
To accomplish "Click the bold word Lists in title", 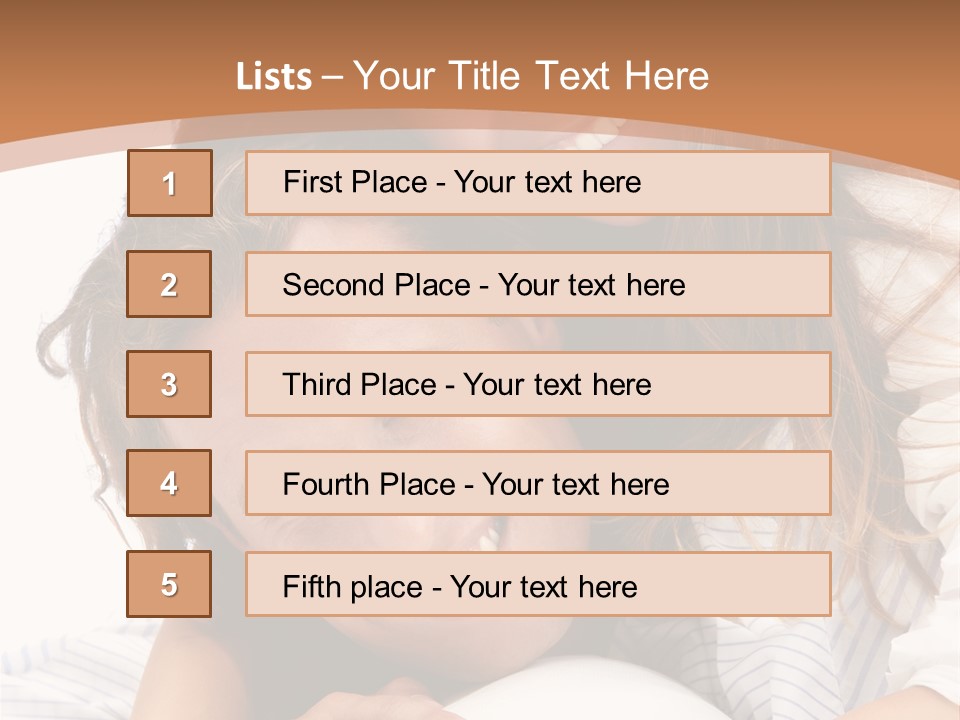I will tap(274, 77).
